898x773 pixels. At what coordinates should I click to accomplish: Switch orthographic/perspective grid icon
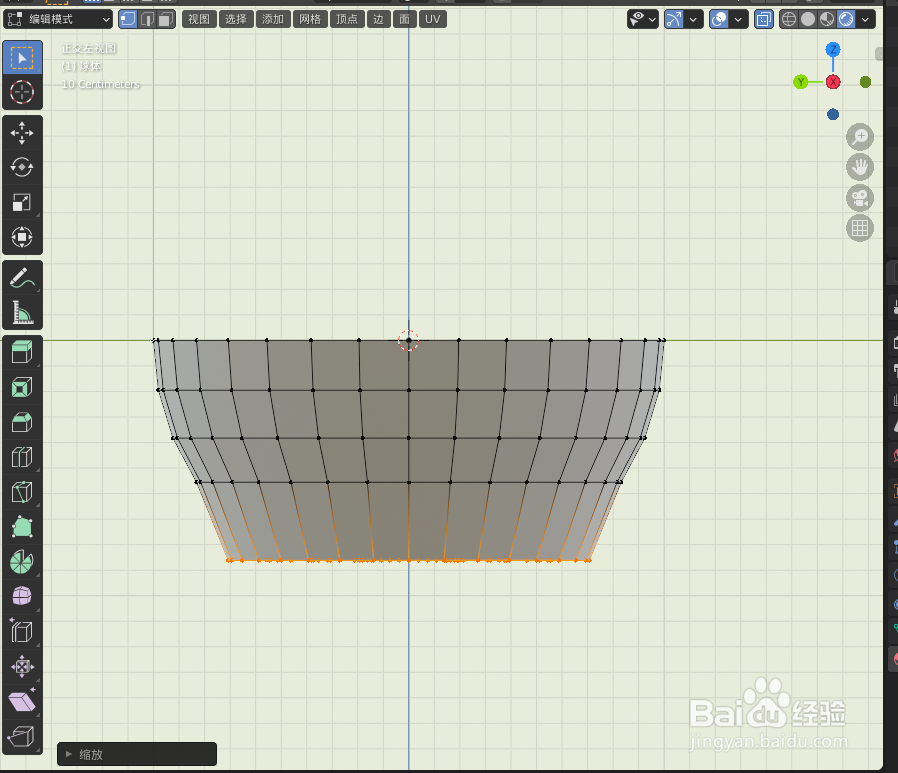coord(860,228)
